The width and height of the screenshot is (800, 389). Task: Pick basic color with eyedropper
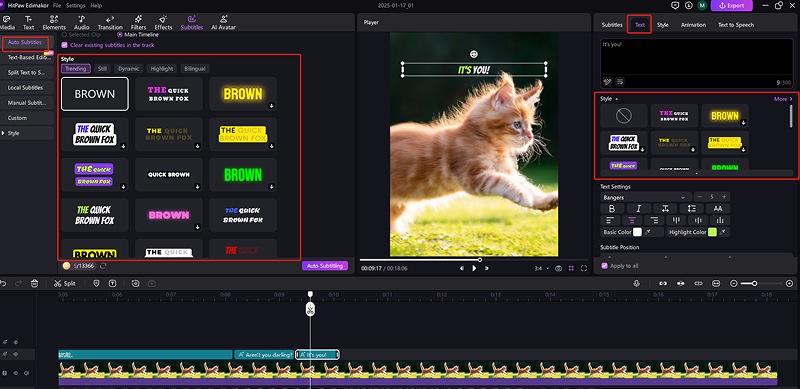648,232
